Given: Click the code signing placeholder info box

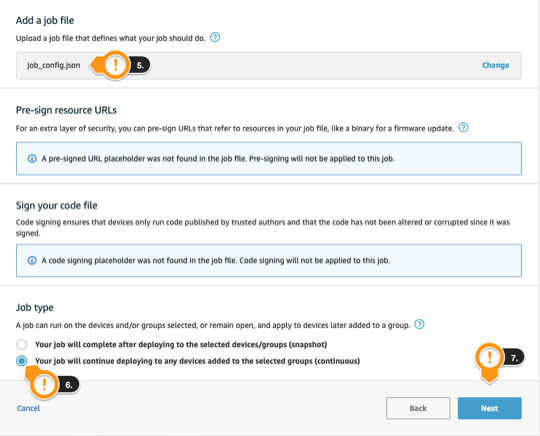Looking at the screenshot, I should (x=269, y=260).
